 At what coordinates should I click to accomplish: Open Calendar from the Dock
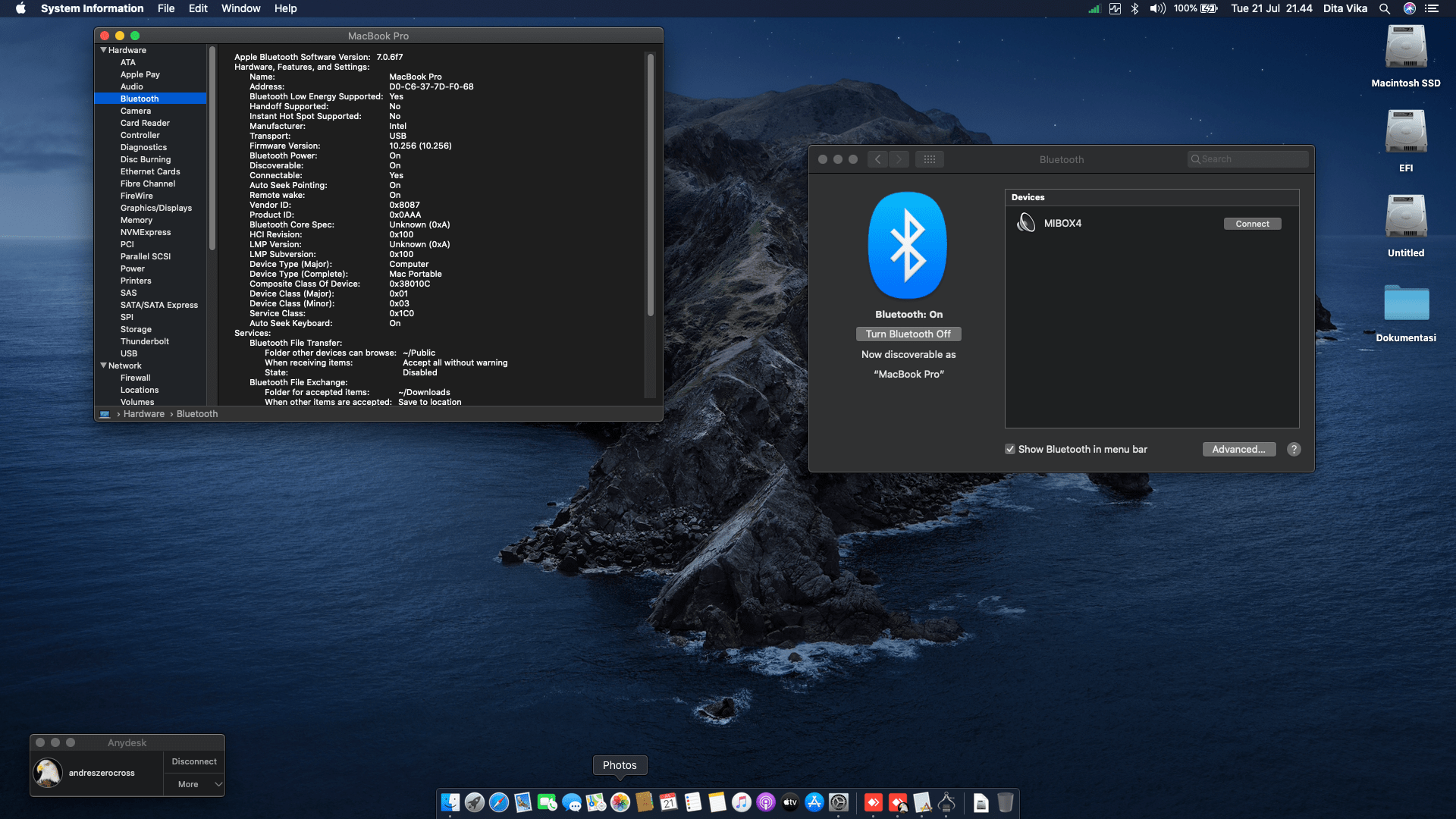click(x=669, y=802)
